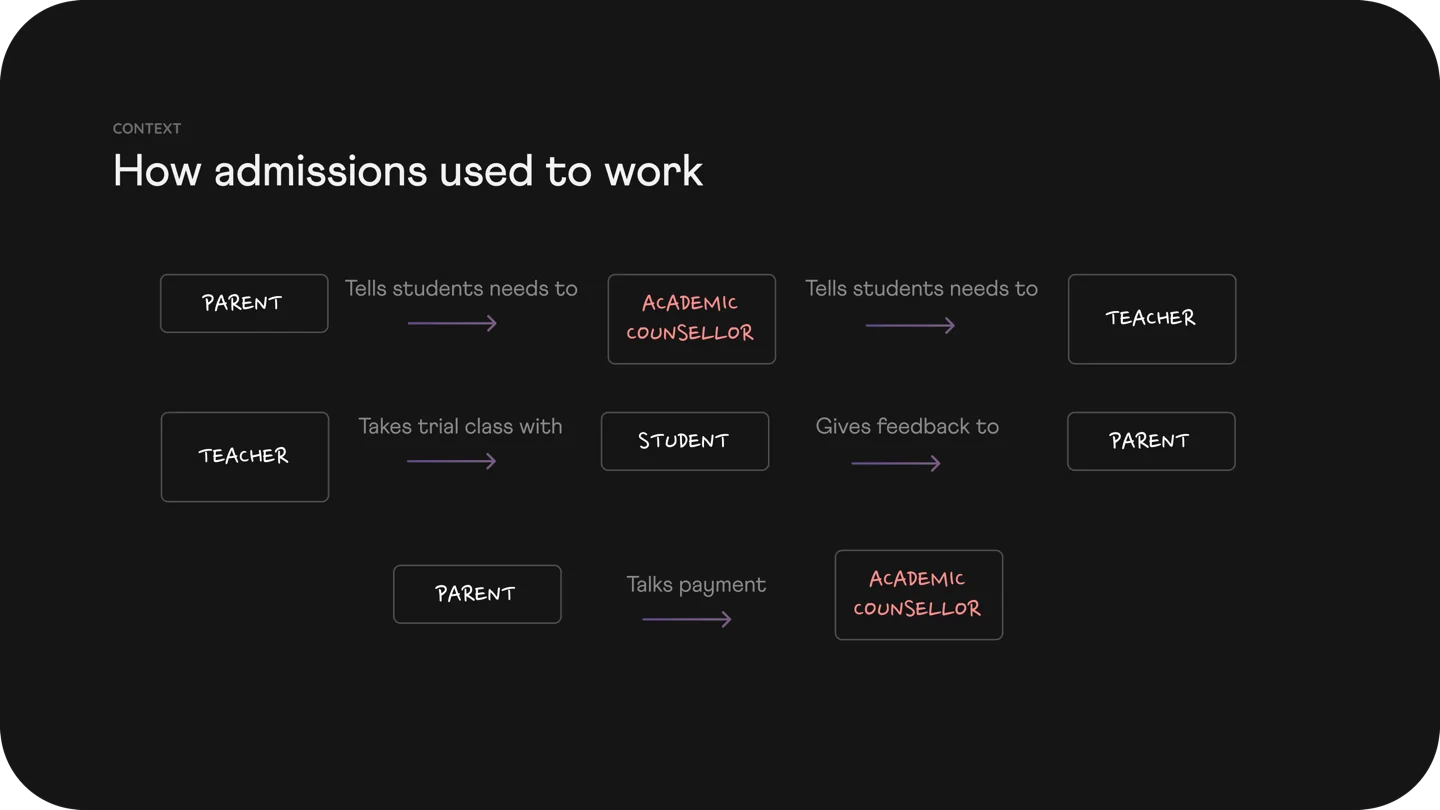The width and height of the screenshot is (1440, 810).
Task: Select the TEACHER box ending the first row
Action: [1152, 319]
